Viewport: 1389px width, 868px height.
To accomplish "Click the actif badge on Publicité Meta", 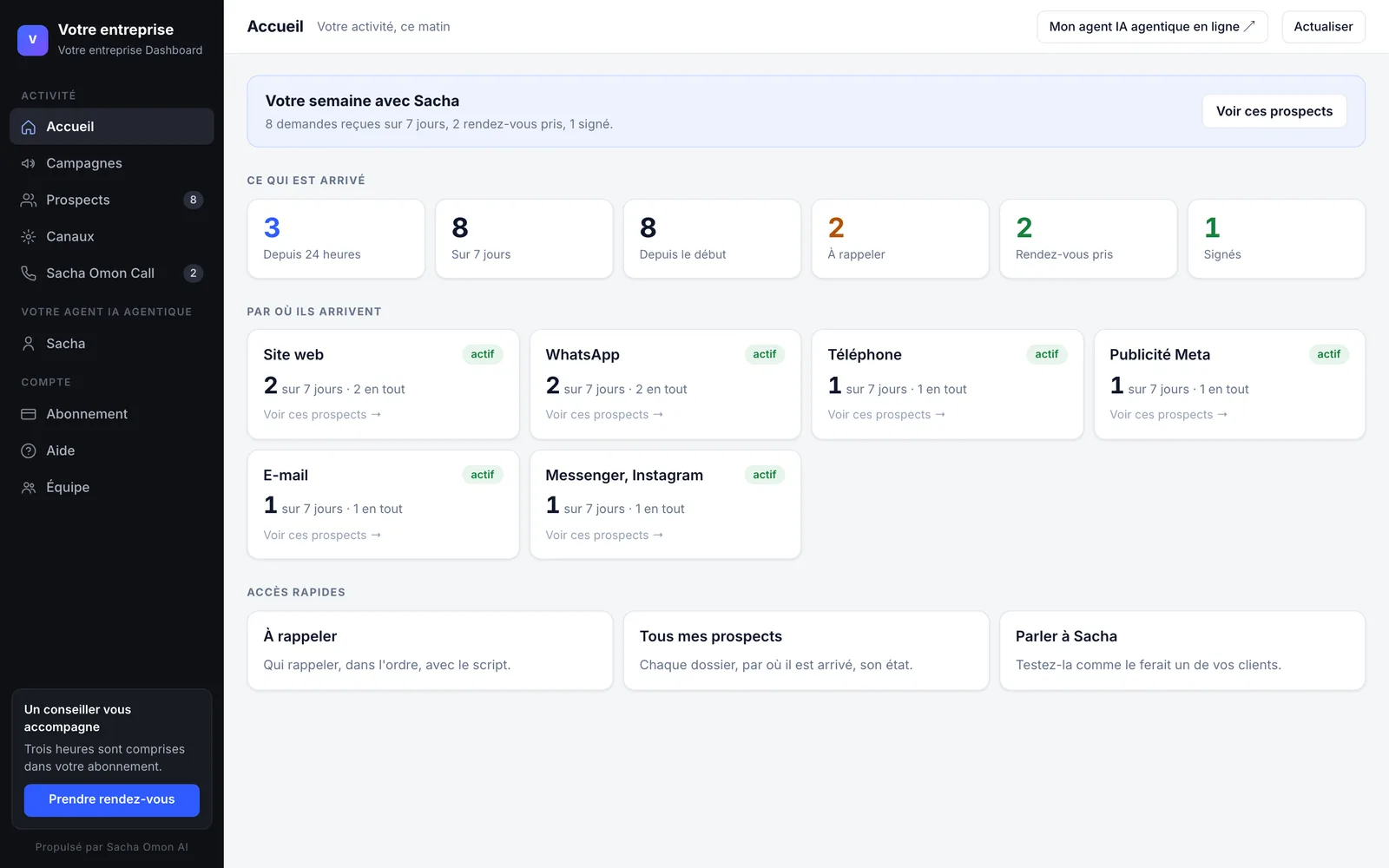I will (1328, 354).
